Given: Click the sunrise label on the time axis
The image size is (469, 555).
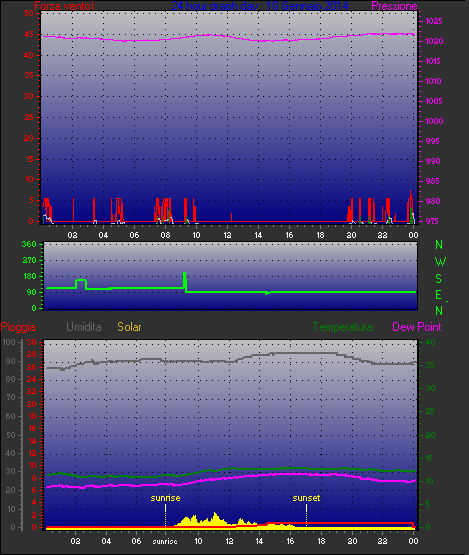Looking at the screenshot, I should coord(165,541).
